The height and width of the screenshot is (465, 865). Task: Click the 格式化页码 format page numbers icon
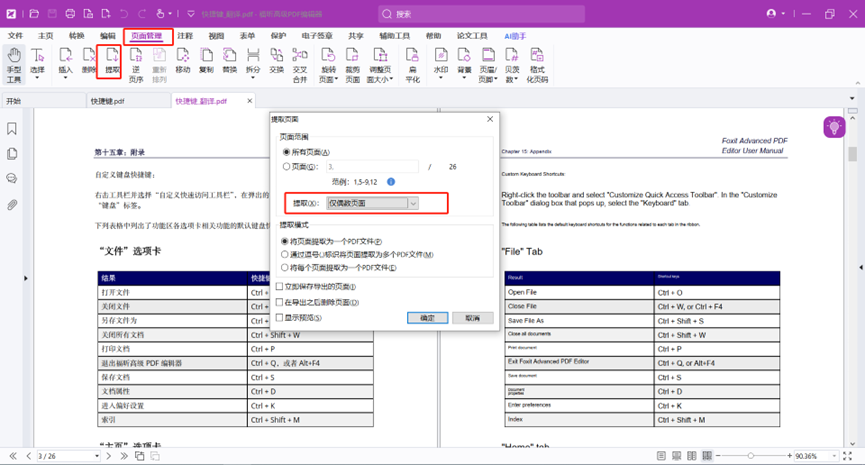pyautogui.click(x=537, y=65)
